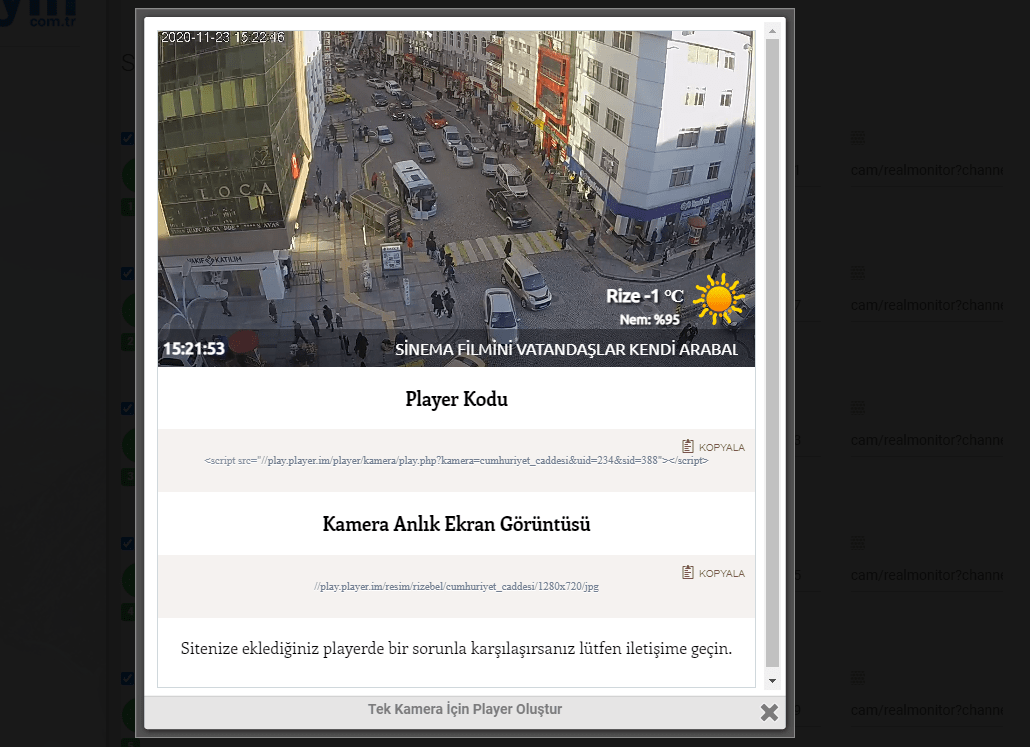Click the 15:21:53 clock overlay on video

click(194, 349)
